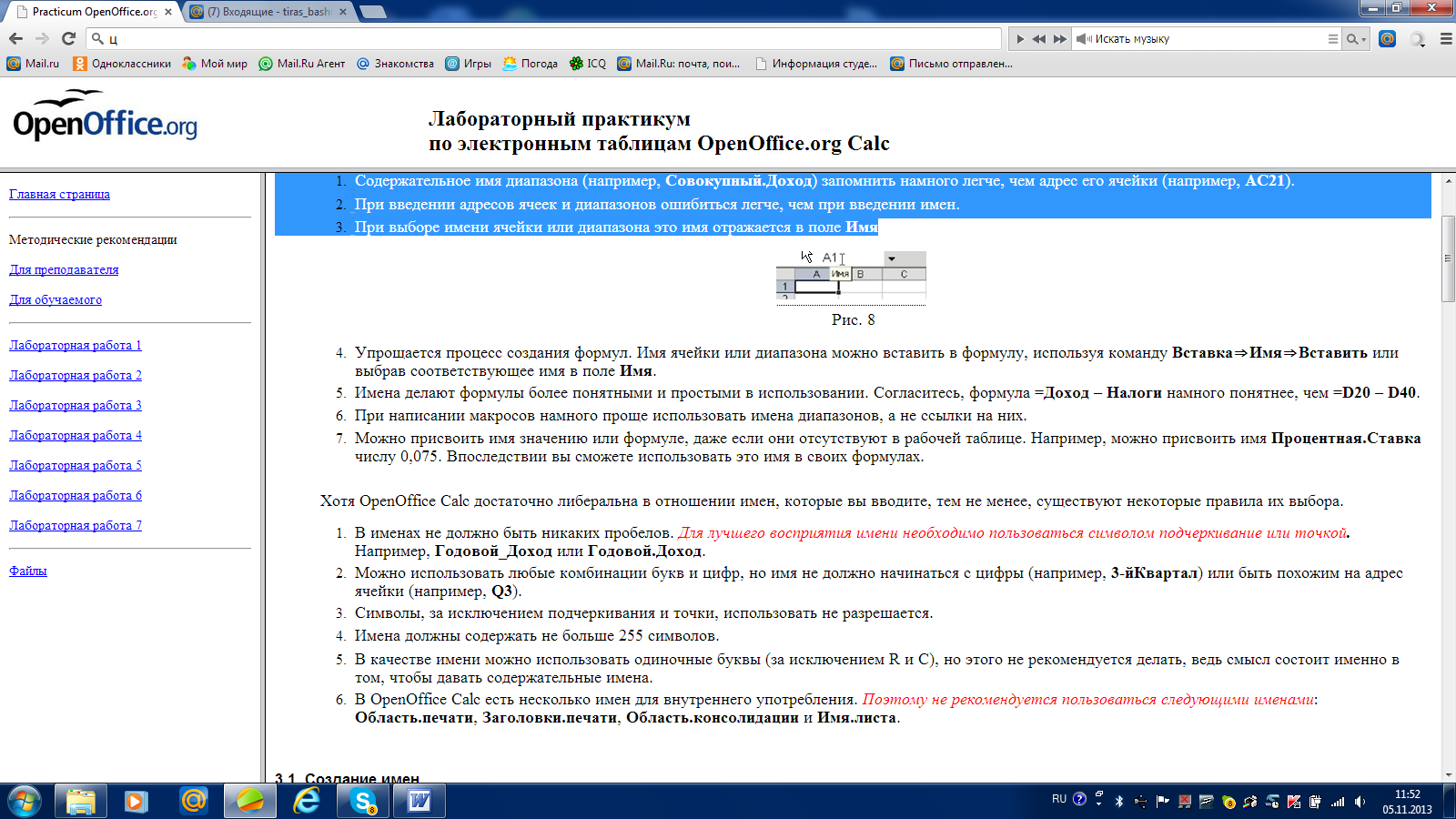Open the music search playlist list icon
The height and width of the screenshot is (819, 1456).
coord(1332,39)
